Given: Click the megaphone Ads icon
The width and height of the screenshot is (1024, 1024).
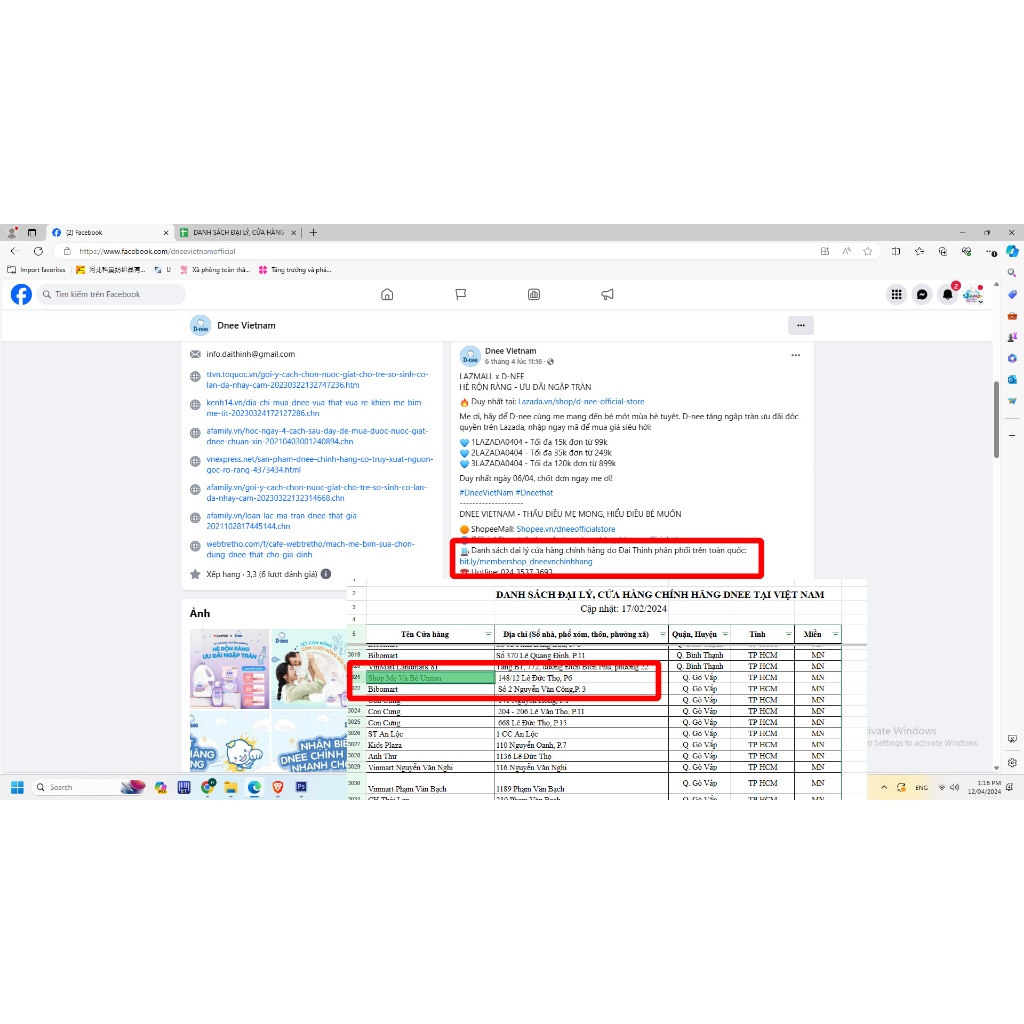Looking at the screenshot, I should tap(607, 294).
